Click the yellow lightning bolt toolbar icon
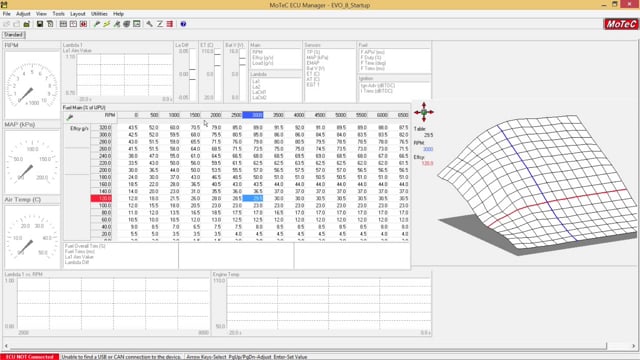640x360 pixels. pos(107,24)
